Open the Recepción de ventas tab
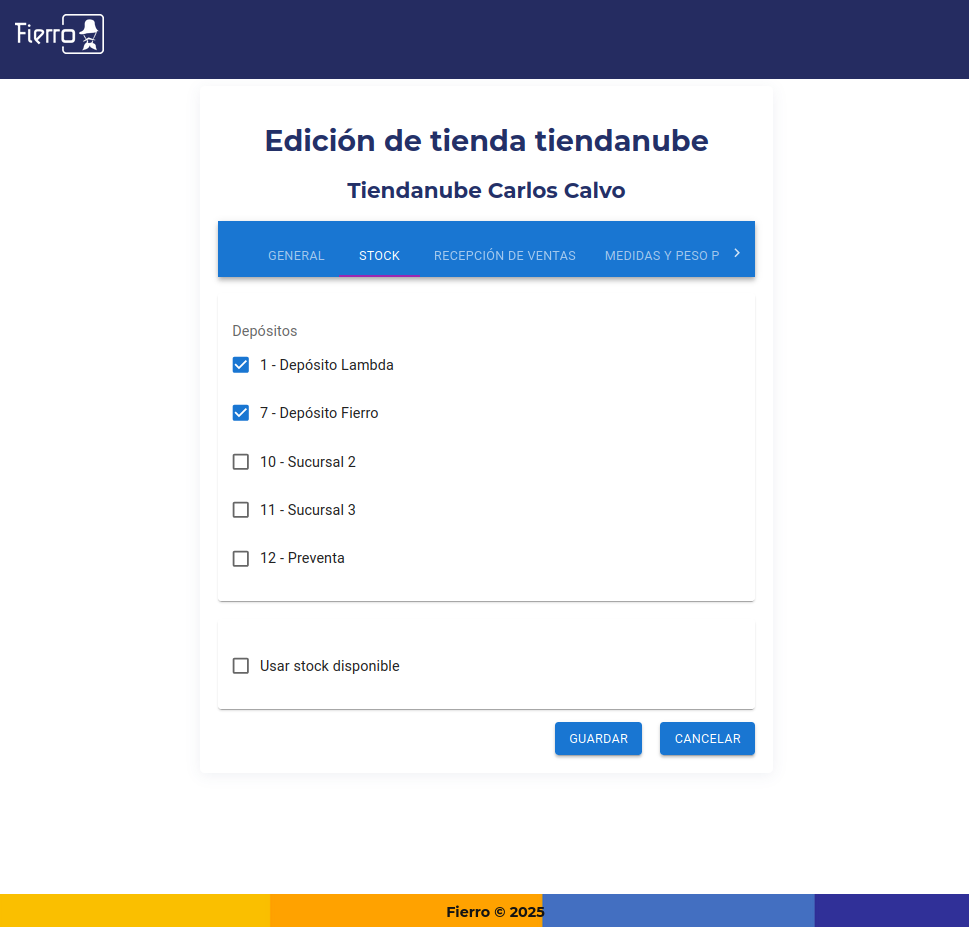Screen dimensions: 969x927 pyautogui.click(x=504, y=256)
